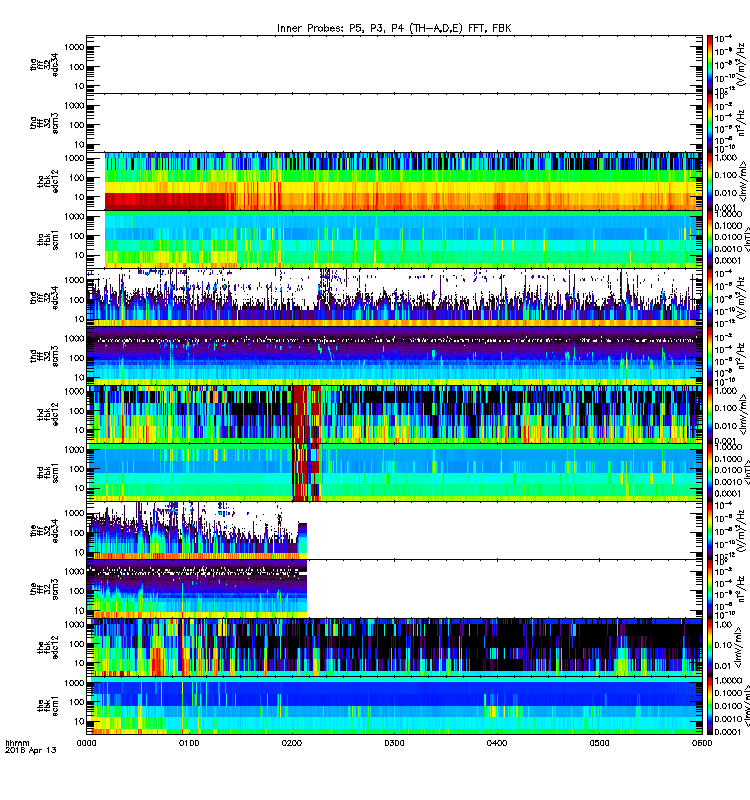Click the 0400 time axis label
Screen dimensions: 750x800
pos(497,743)
